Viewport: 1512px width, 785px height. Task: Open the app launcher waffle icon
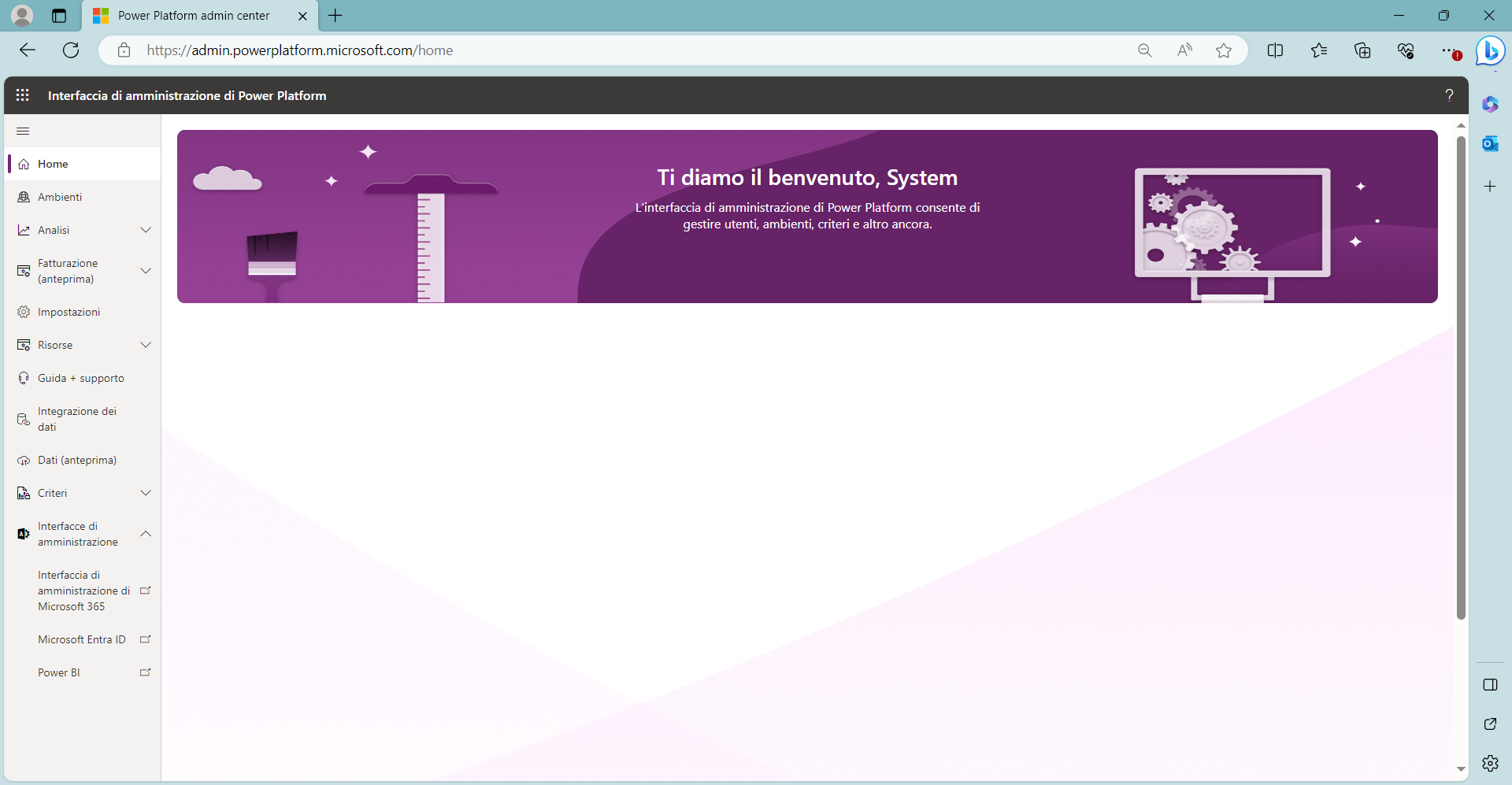coord(23,95)
